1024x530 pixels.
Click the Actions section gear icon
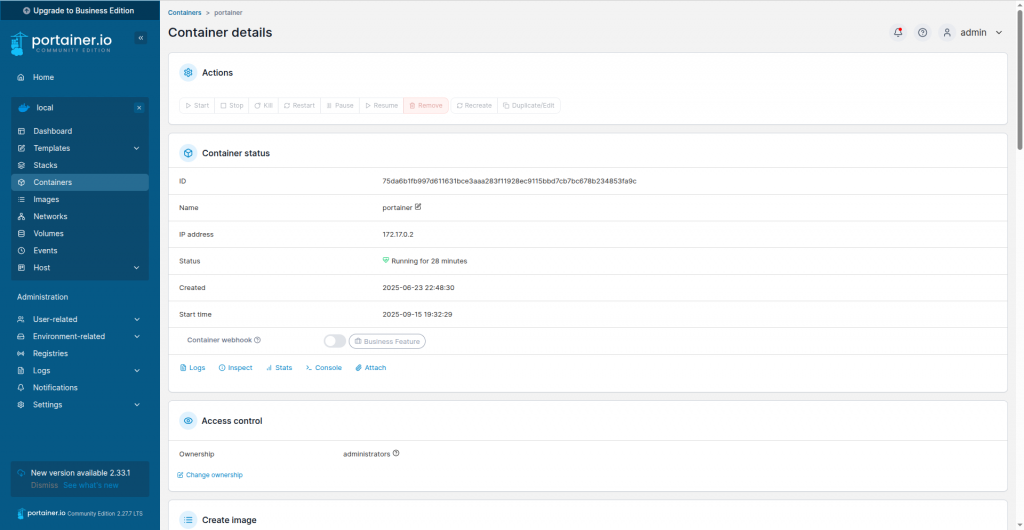188,72
